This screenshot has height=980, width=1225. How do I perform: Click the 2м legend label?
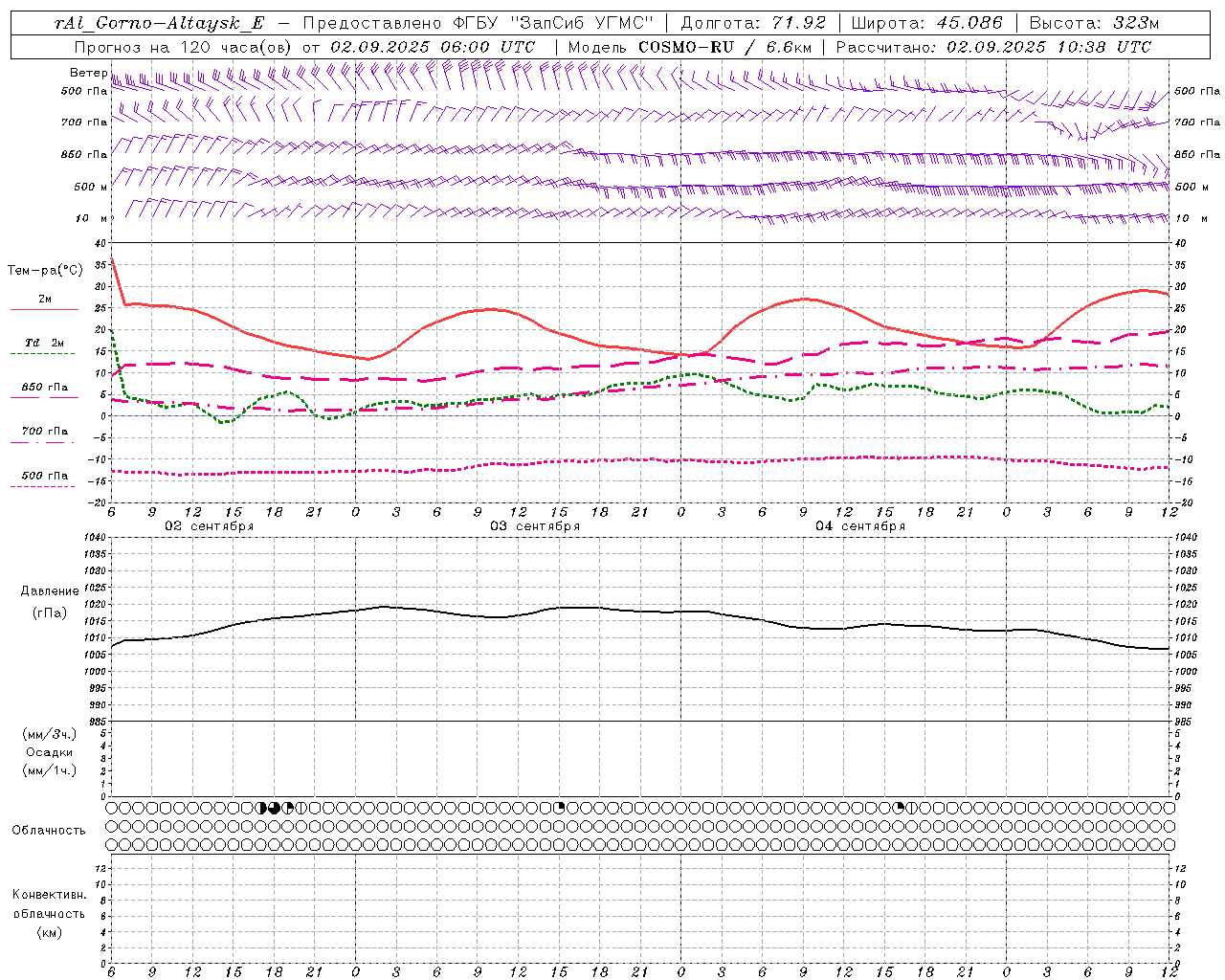pos(45,300)
